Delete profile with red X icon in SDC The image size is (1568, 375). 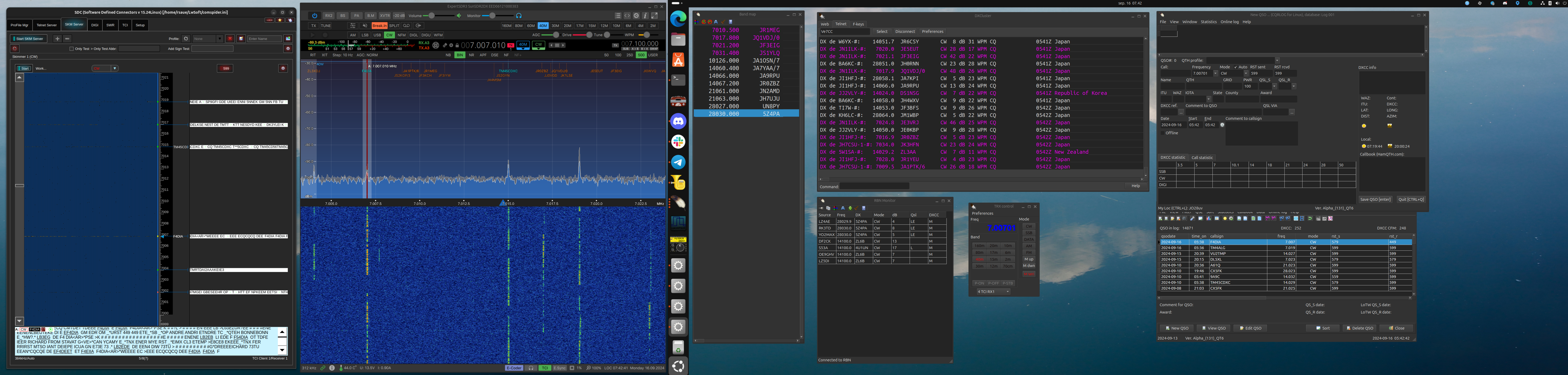[230, 38]
